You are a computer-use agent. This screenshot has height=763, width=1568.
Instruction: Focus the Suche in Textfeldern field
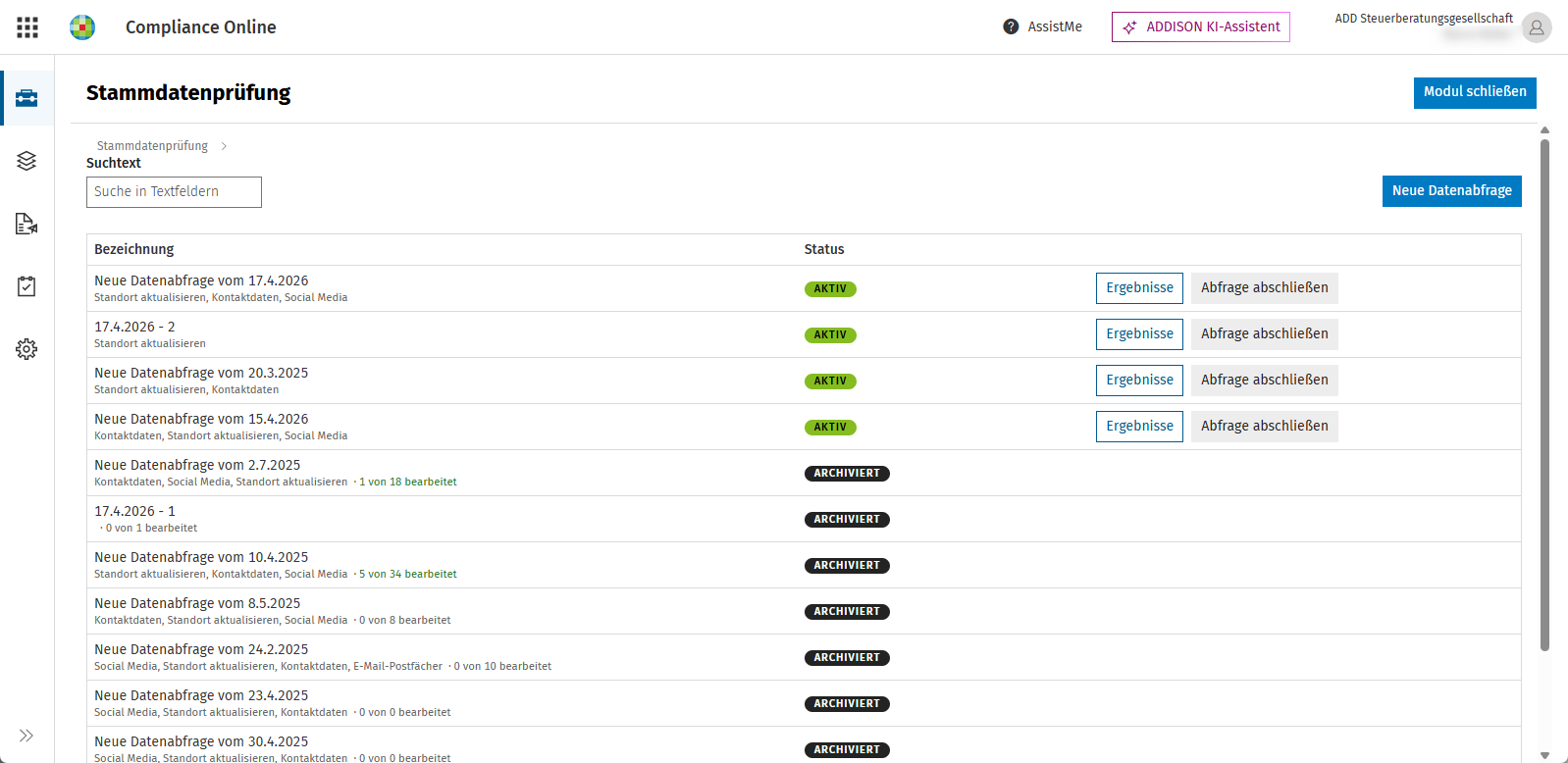174,192
